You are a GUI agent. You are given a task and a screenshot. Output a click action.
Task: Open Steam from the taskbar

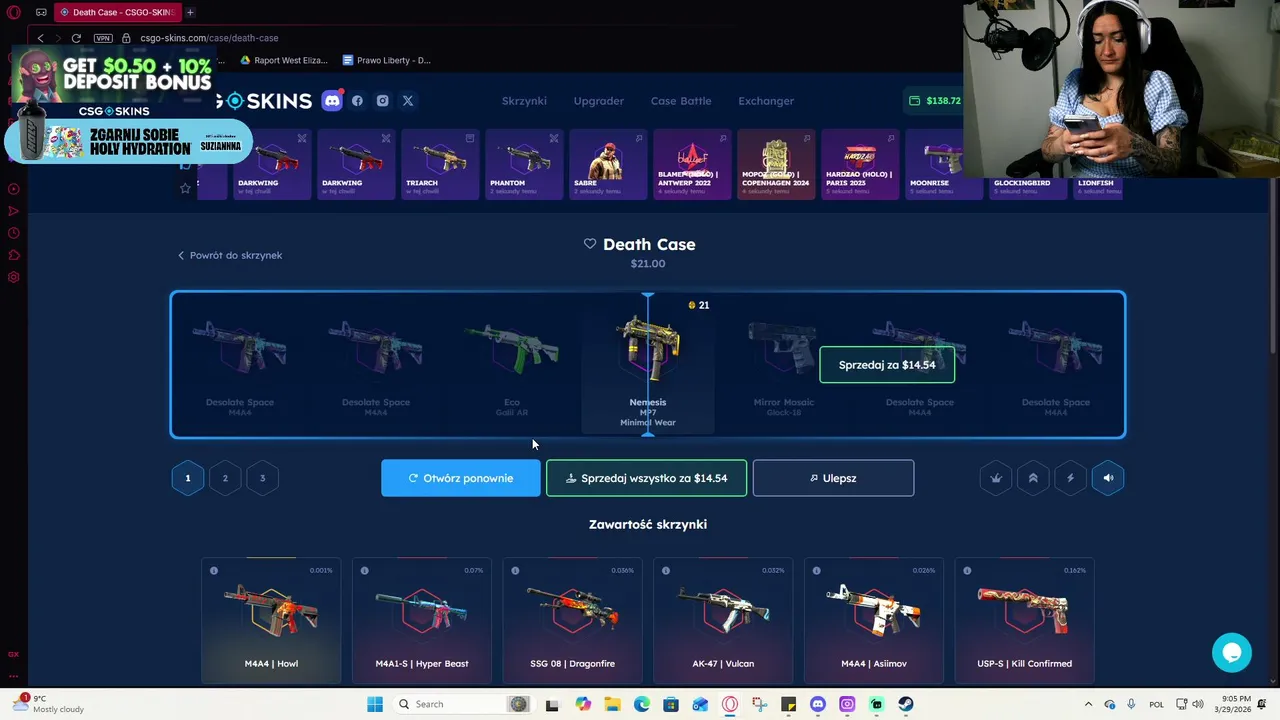[x=906, y=704]
